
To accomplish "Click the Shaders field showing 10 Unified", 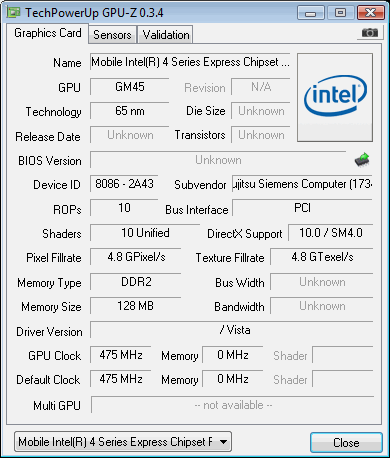I will [x=145, y=233].
